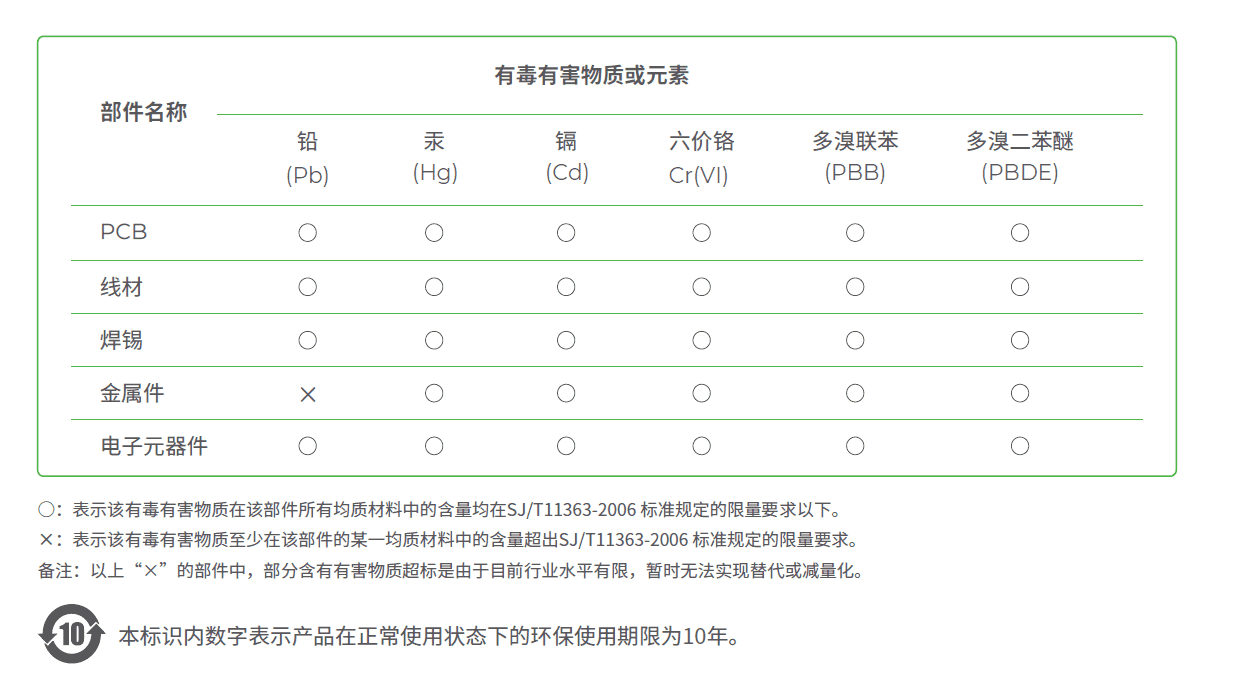Screen dimensions: 1233x682
Task: Select the 有毒有害物质或元素 table heading
Action: 592,75
